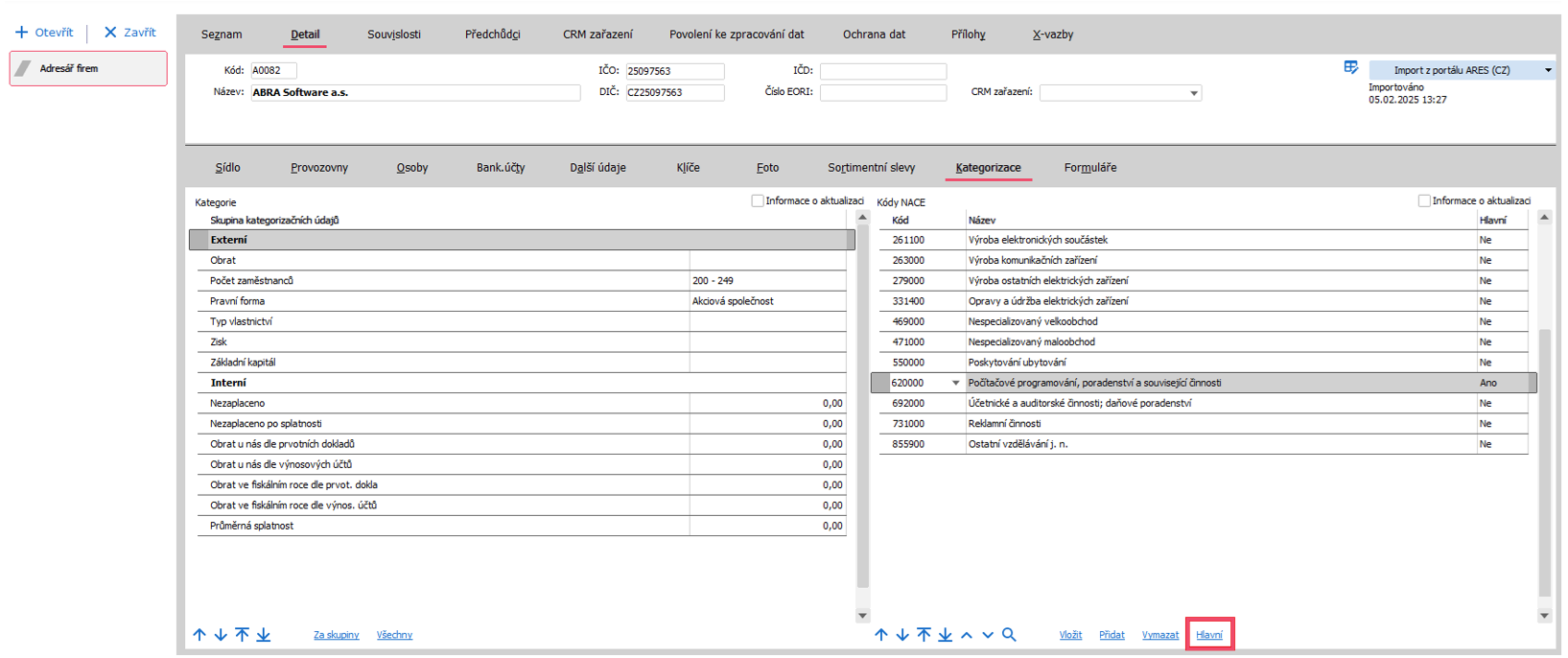Expand the Import z portálu ARES arrow
The width and height of the screenshot is (1568, 658).
[x=1548, y=70]
